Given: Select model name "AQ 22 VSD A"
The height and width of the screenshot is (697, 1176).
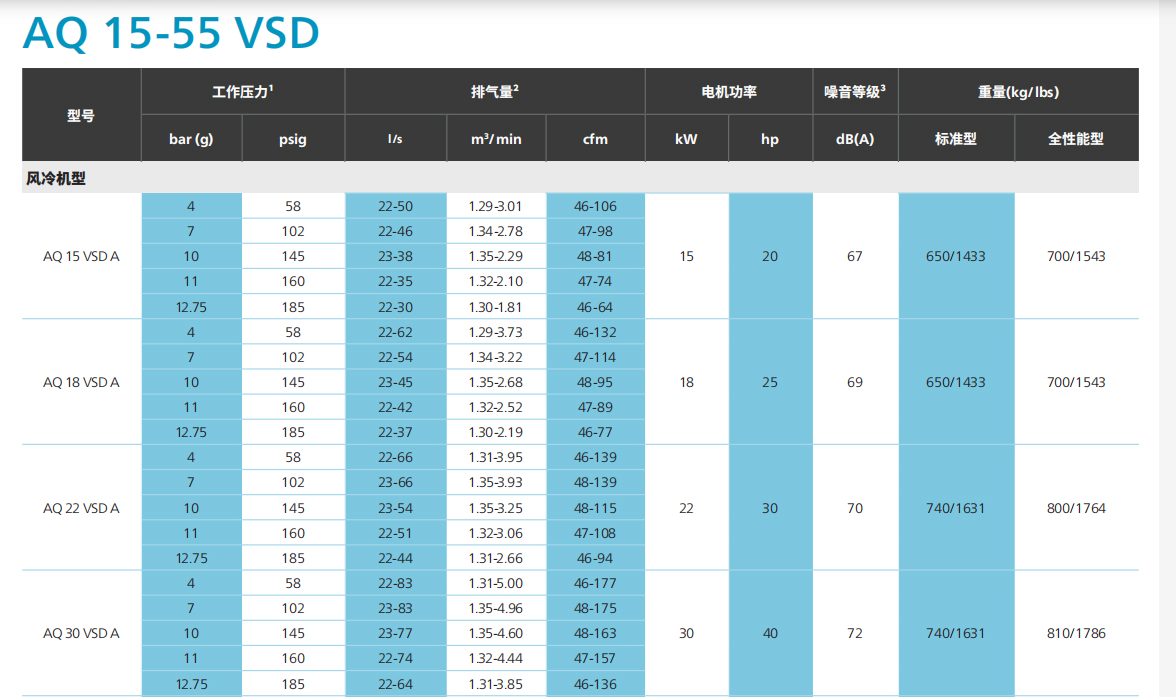Looking at the screenshot, I should (81, 509).
